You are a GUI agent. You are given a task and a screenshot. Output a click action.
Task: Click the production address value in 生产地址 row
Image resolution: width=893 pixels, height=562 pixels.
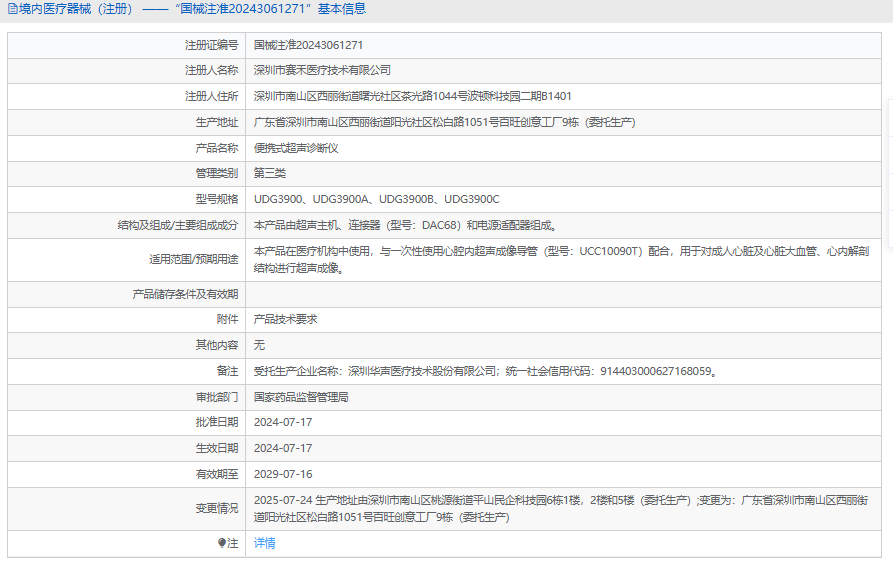(445, 122)
